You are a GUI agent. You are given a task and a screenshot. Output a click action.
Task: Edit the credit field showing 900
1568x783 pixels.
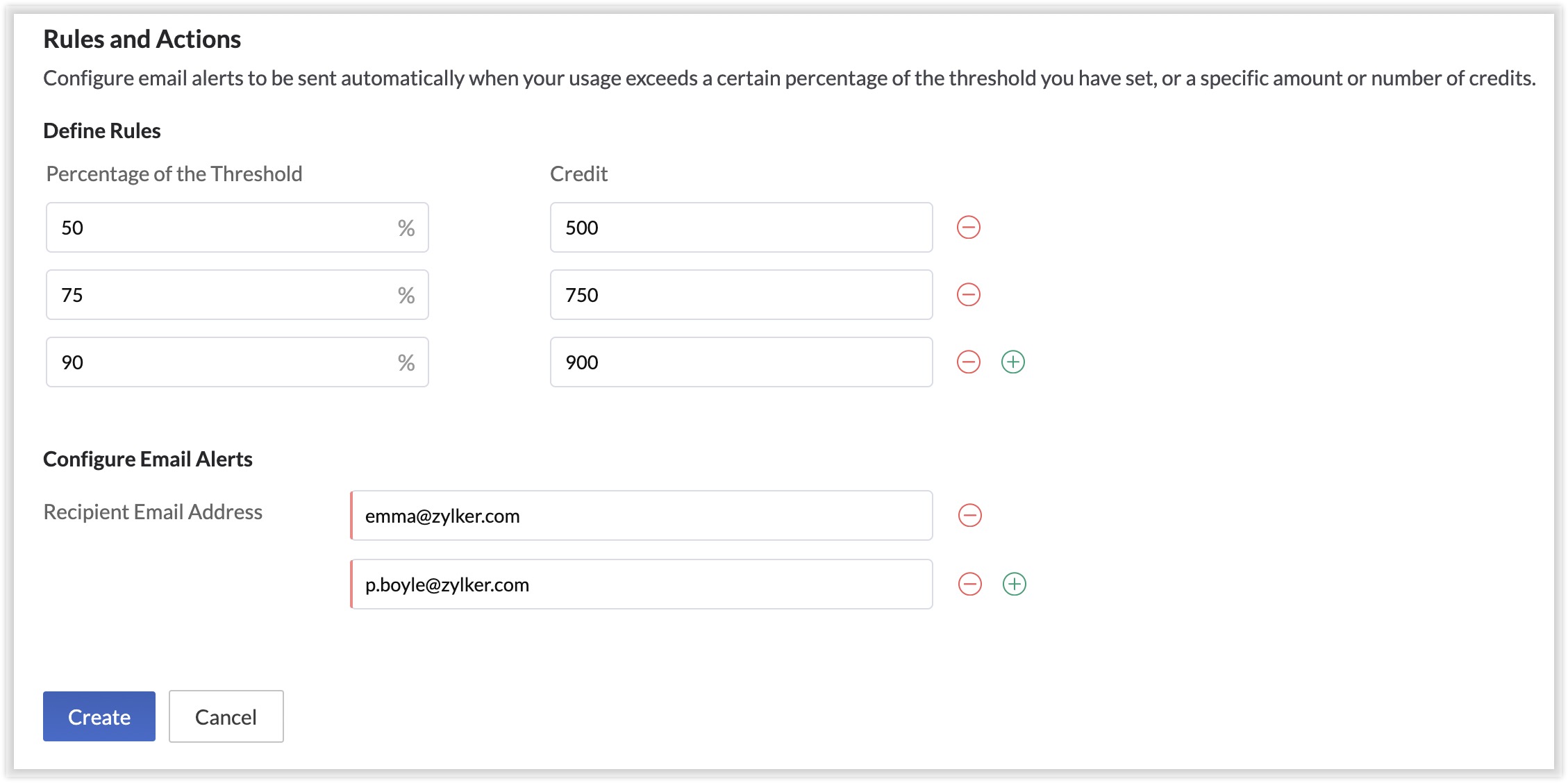click(x=740, y=362)
